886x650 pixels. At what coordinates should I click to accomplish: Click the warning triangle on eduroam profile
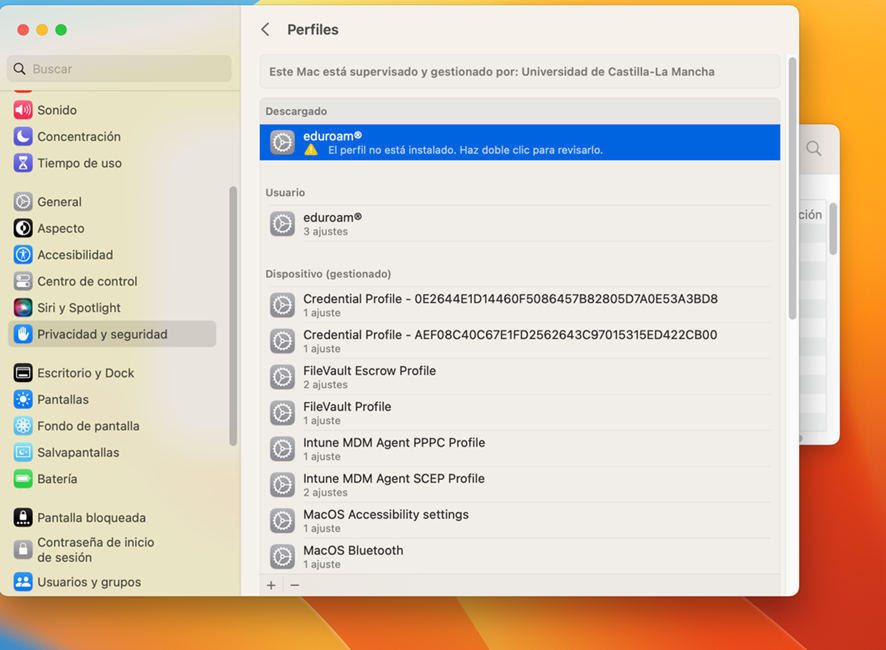311,150
